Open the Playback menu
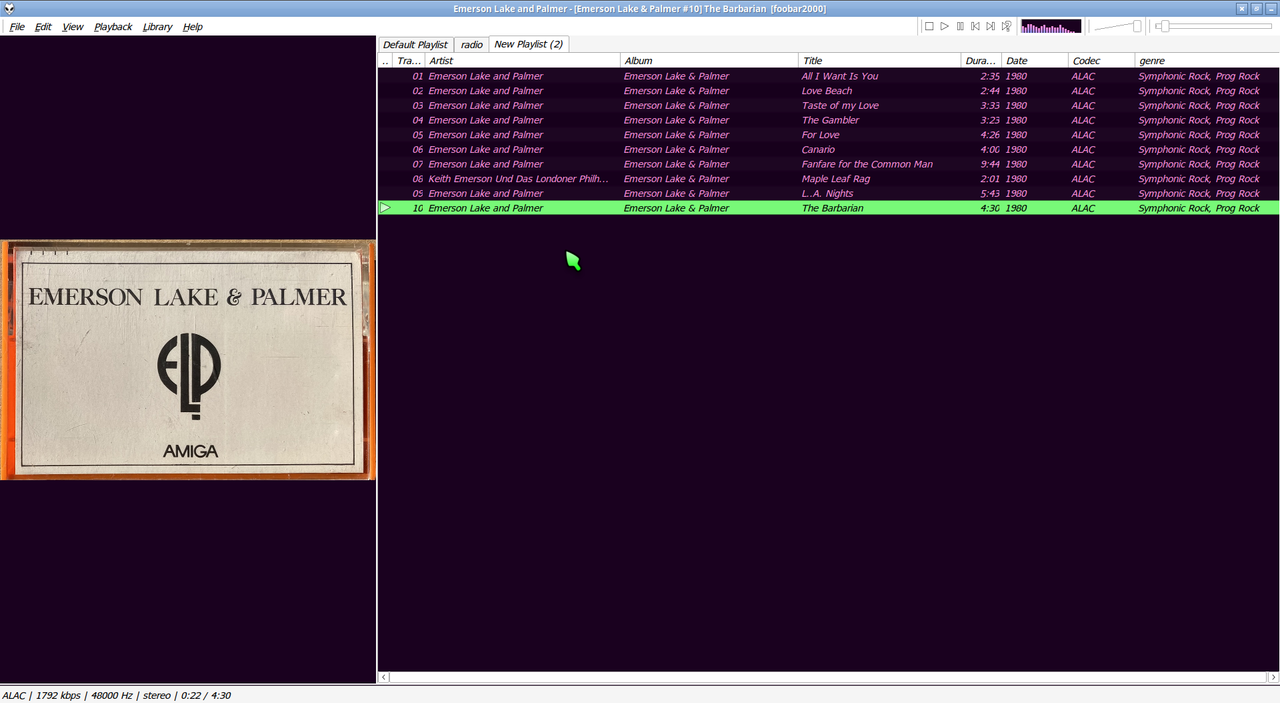Viewport: 1280px width, 703px height. click(113, 27)
